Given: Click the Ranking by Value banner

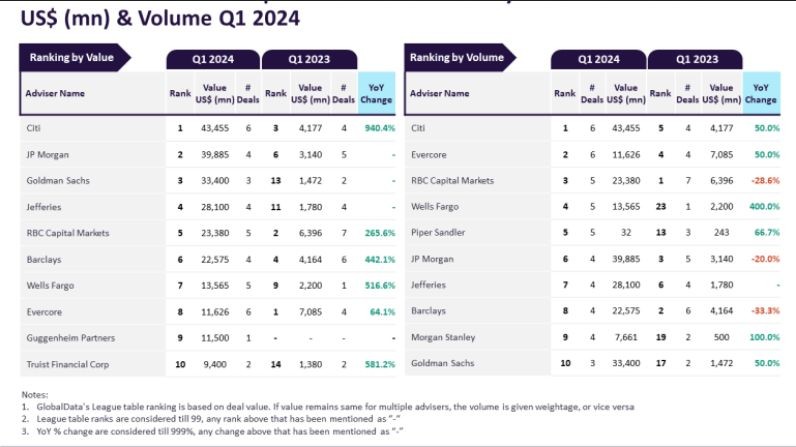Looking at the screenshot, I should [x=72, y=57].
